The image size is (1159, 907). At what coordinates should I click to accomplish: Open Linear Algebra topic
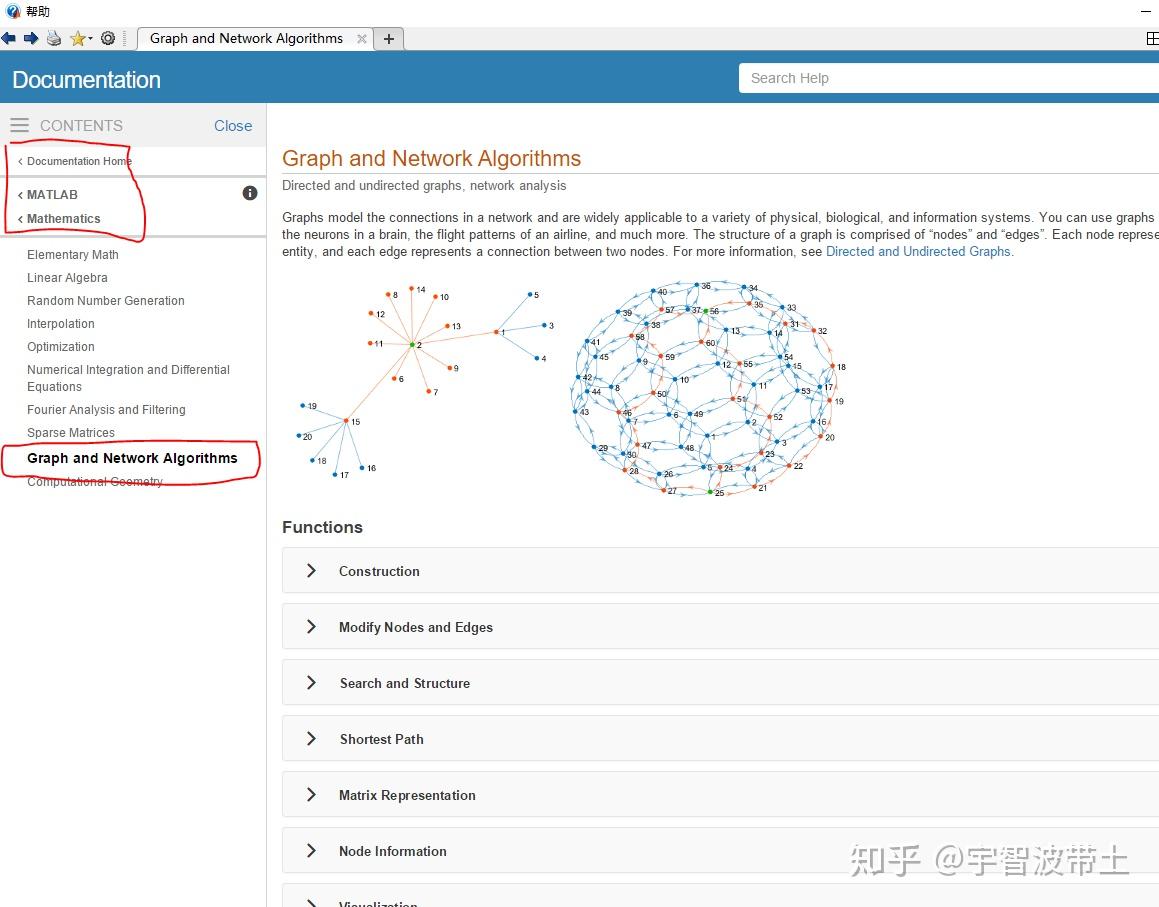(67, 278)
